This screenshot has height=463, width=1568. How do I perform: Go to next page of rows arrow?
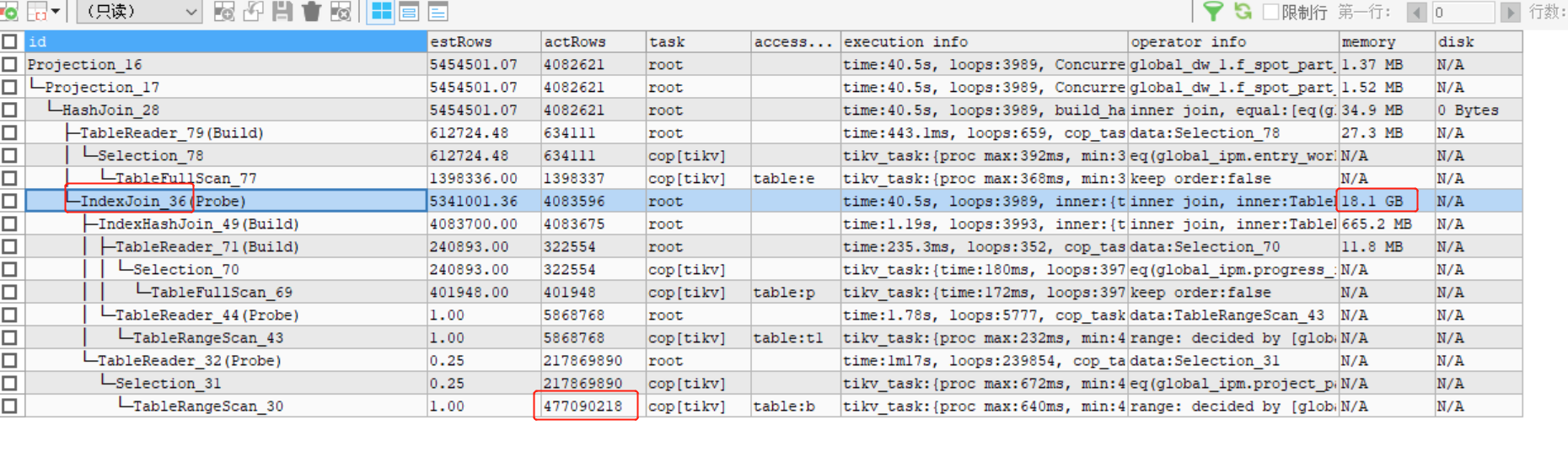tap(1510, 12)
